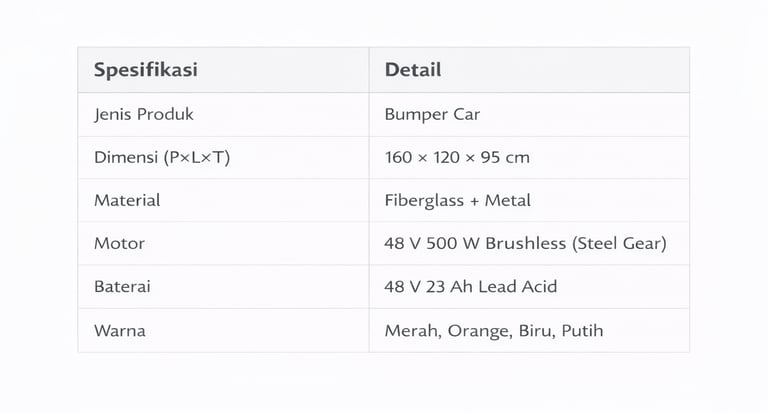Click the Detail column header
The height and width of the screenshot is (413, 768).
[412, 70]
